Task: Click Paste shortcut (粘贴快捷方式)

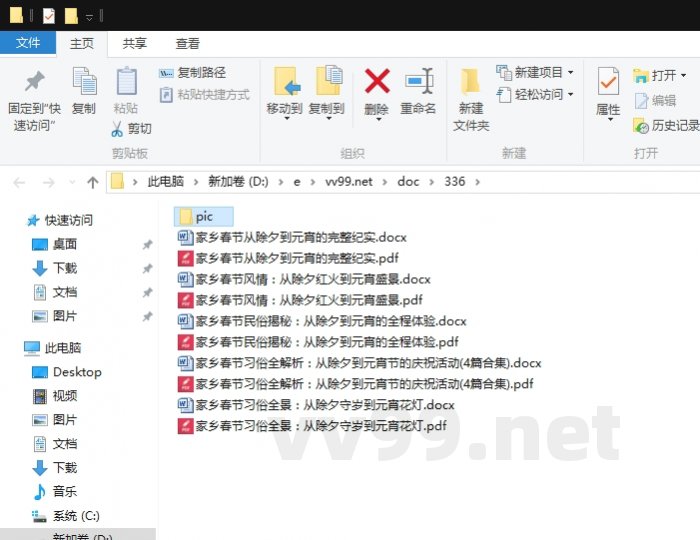Action: coord(204,95)
